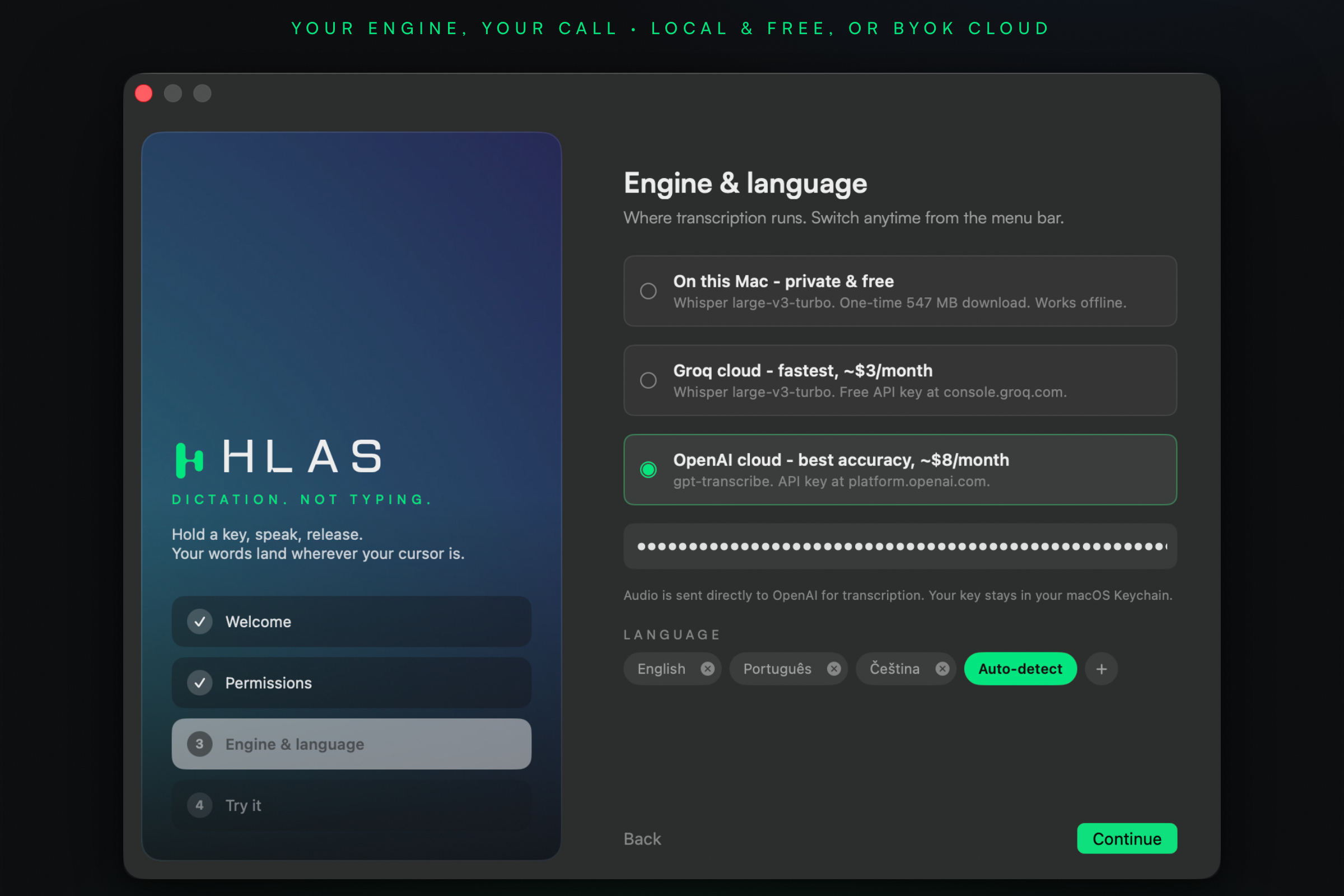Open the Try it step

352,805
